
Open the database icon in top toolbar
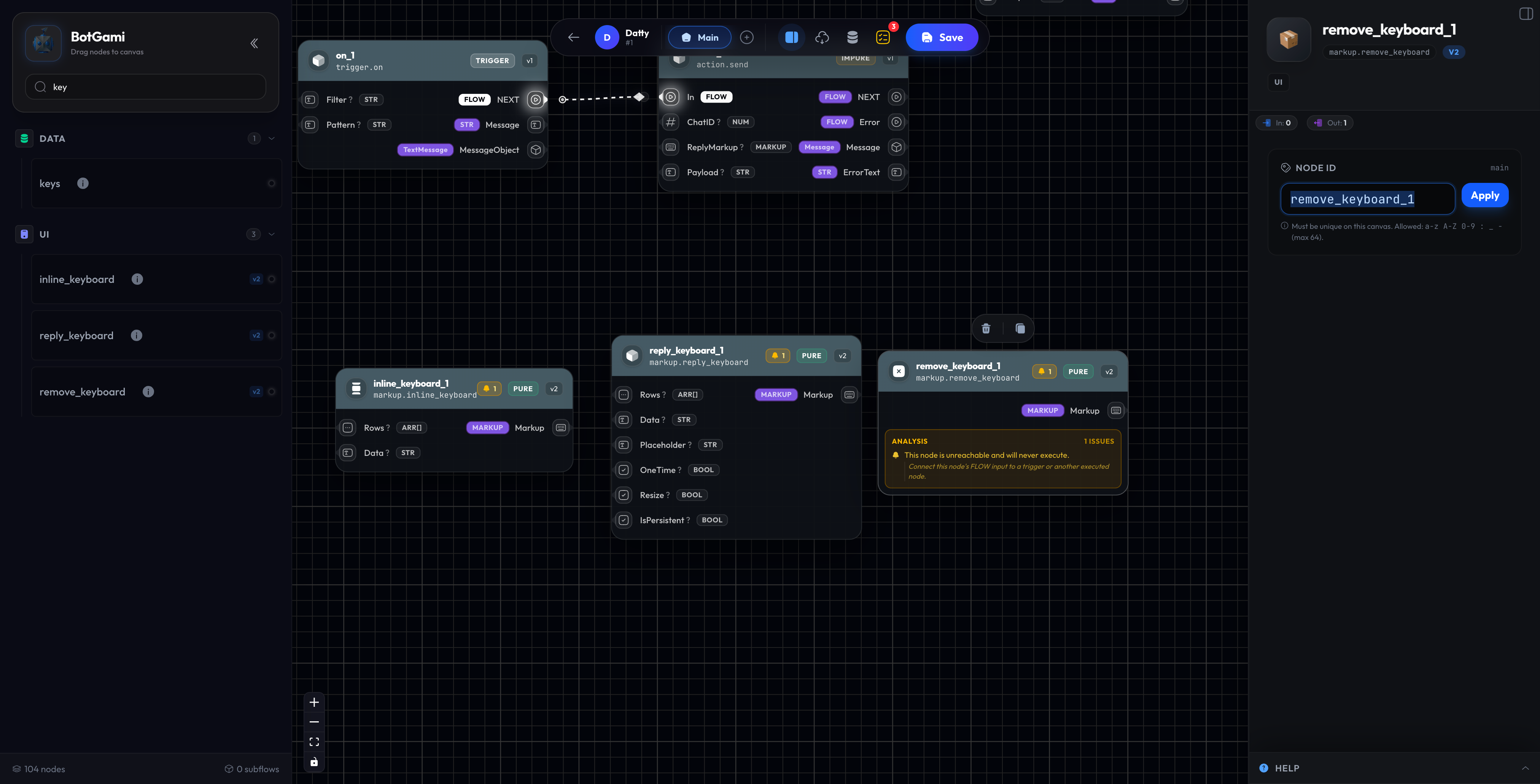(853, 37)
